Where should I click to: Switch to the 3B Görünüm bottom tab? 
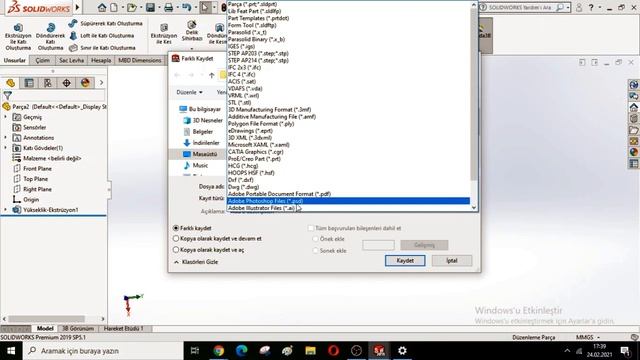click(78, 329)
